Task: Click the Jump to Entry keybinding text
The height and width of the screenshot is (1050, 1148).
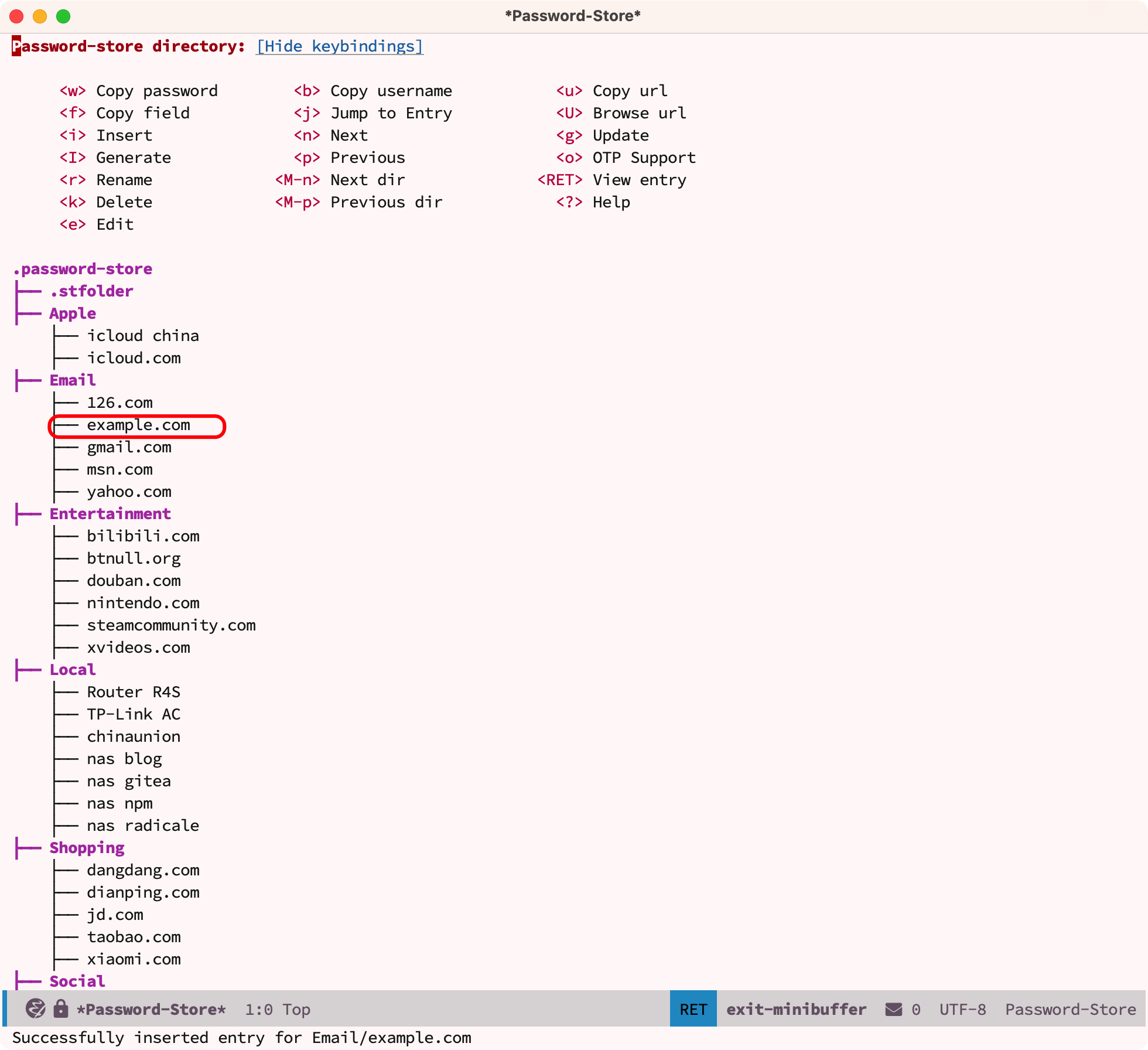Action: click(391, 113)
